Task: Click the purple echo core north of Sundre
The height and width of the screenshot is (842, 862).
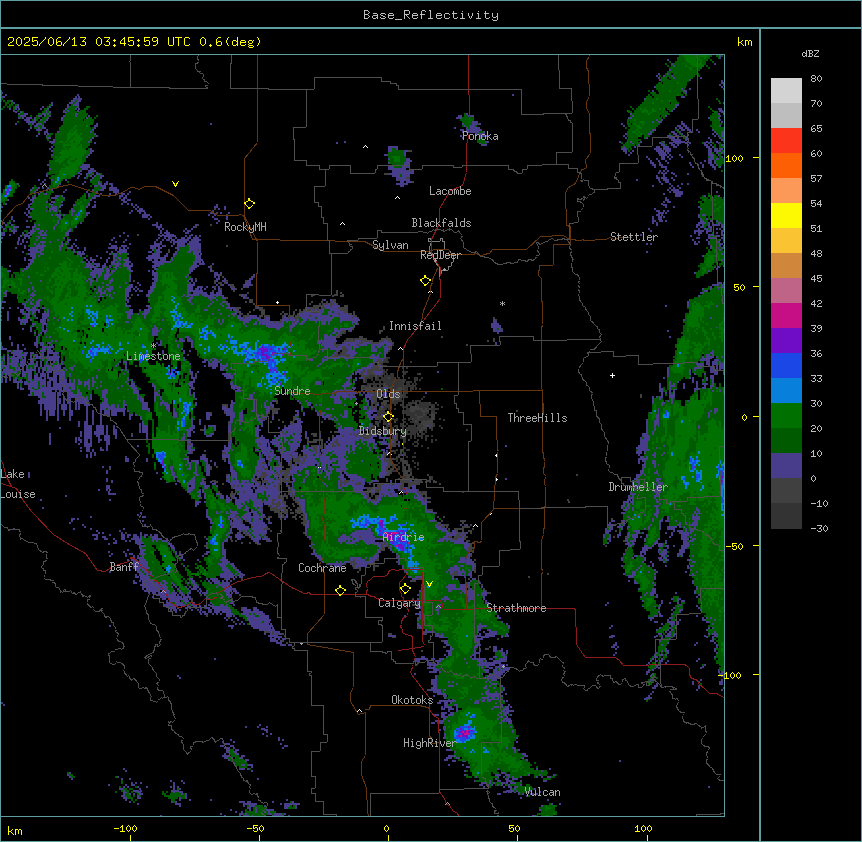Action: pyautogui.click(x=267, y=351)
